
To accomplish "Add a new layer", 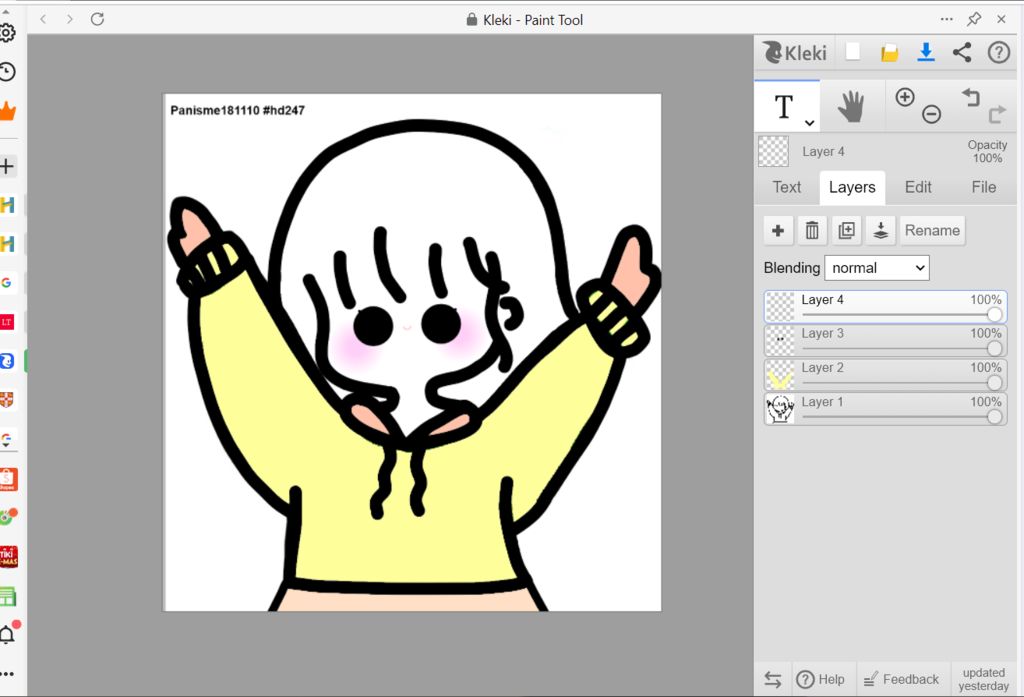I will [778, 231].
